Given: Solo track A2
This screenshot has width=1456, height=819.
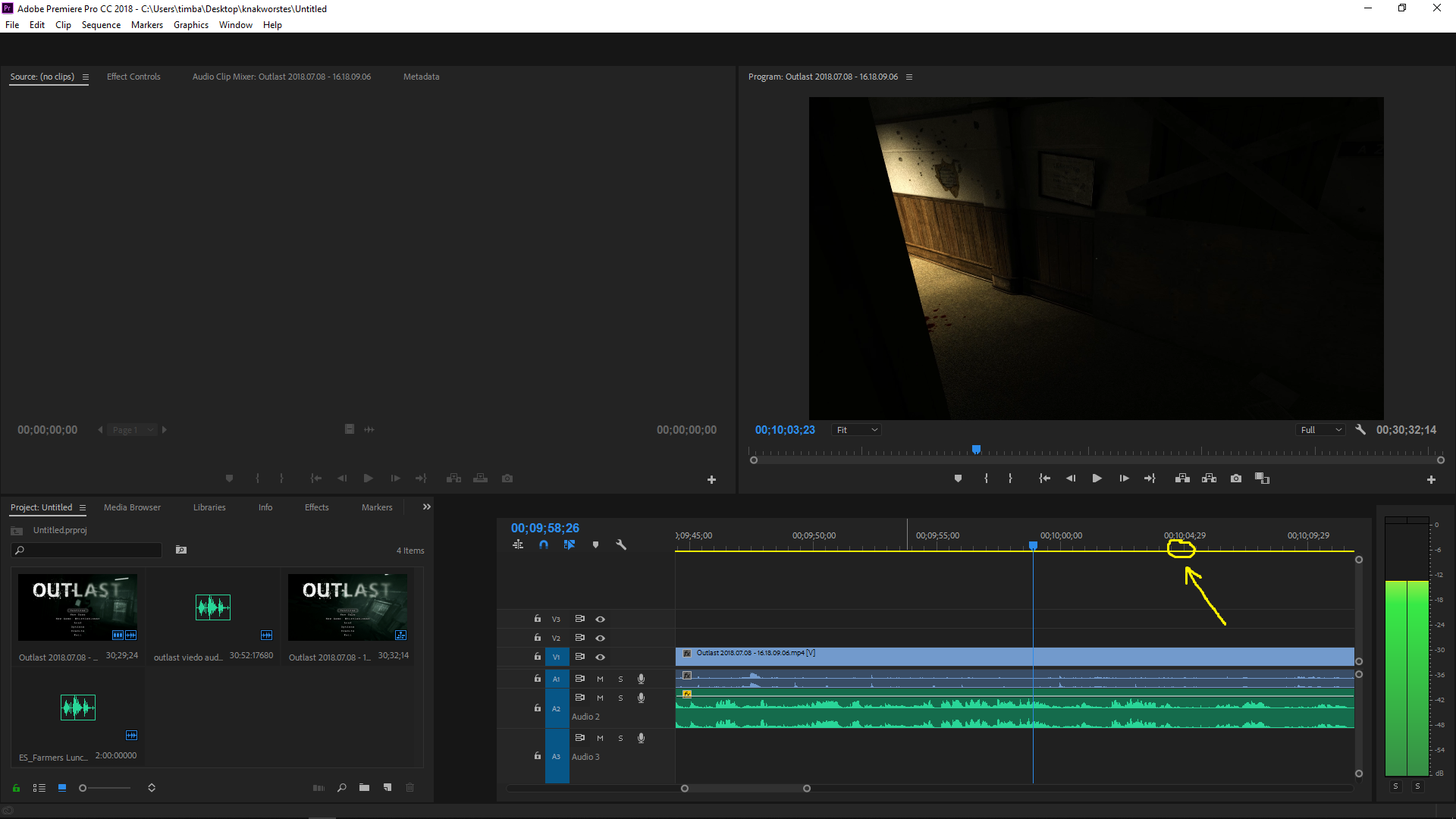Looking at the screenshot, I should [620, 698].
